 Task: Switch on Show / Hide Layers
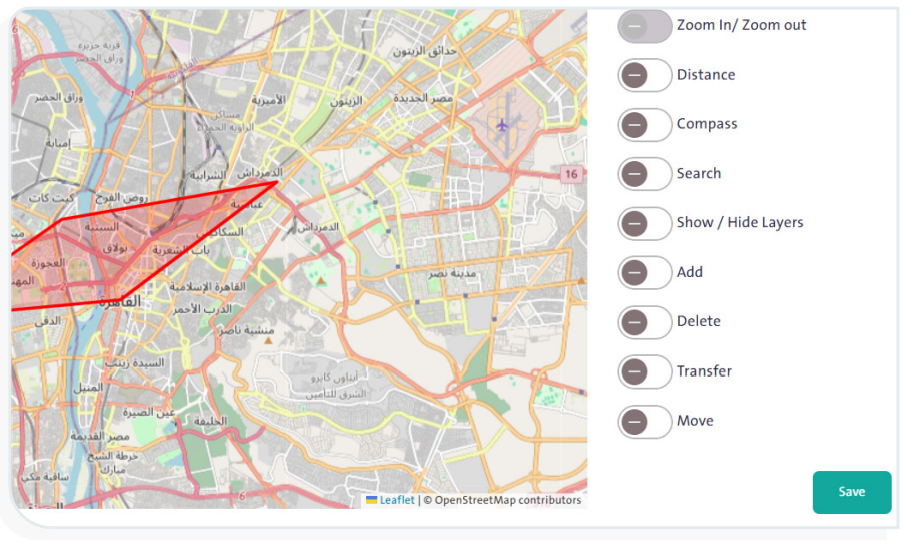tap(644, 223)
